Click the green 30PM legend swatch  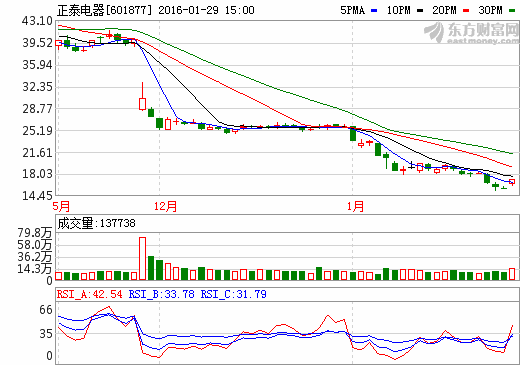512,11
